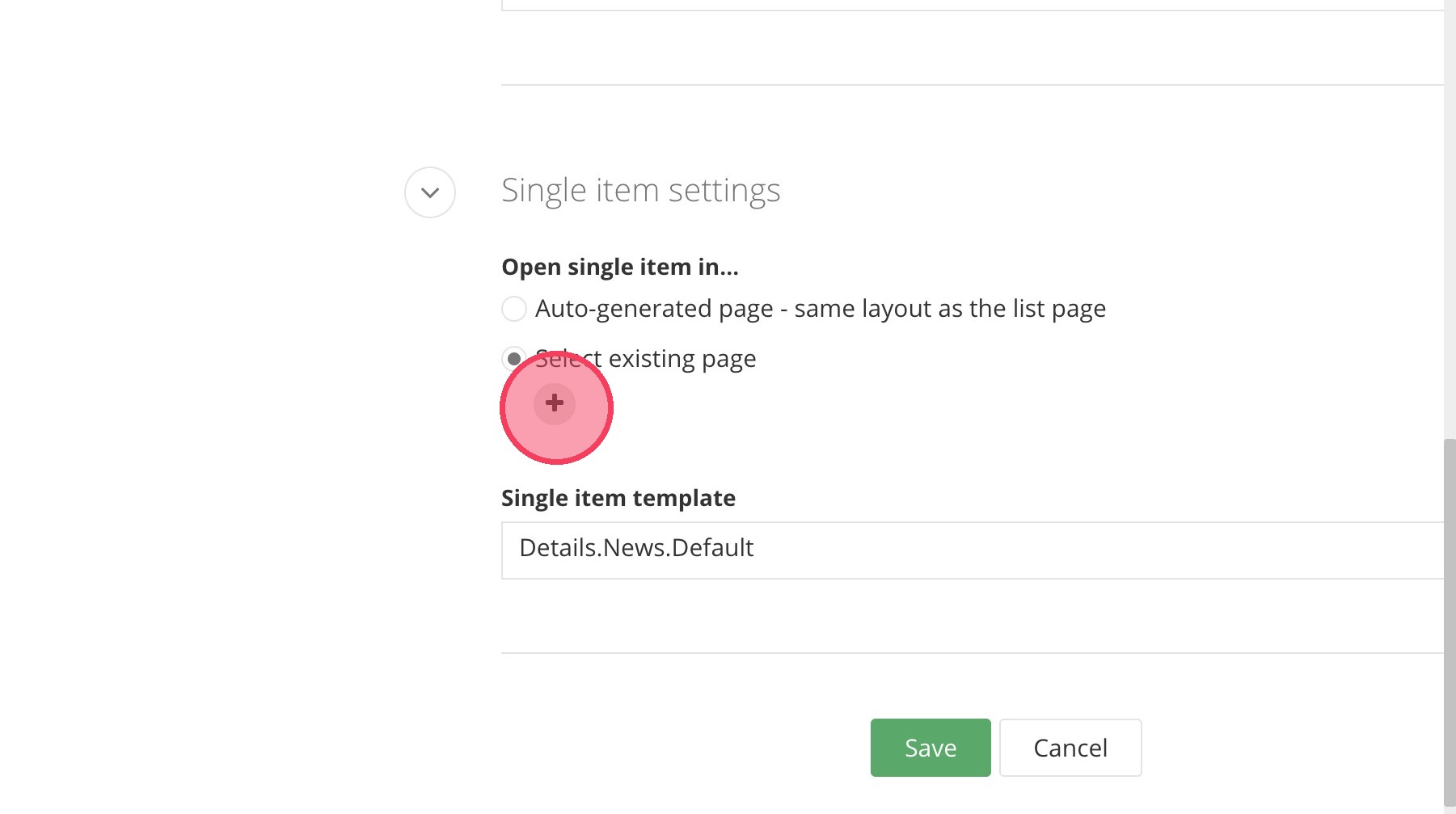Click the word 'Save' on the green button
Screen dimensions: 1456x814
(931, 748)
